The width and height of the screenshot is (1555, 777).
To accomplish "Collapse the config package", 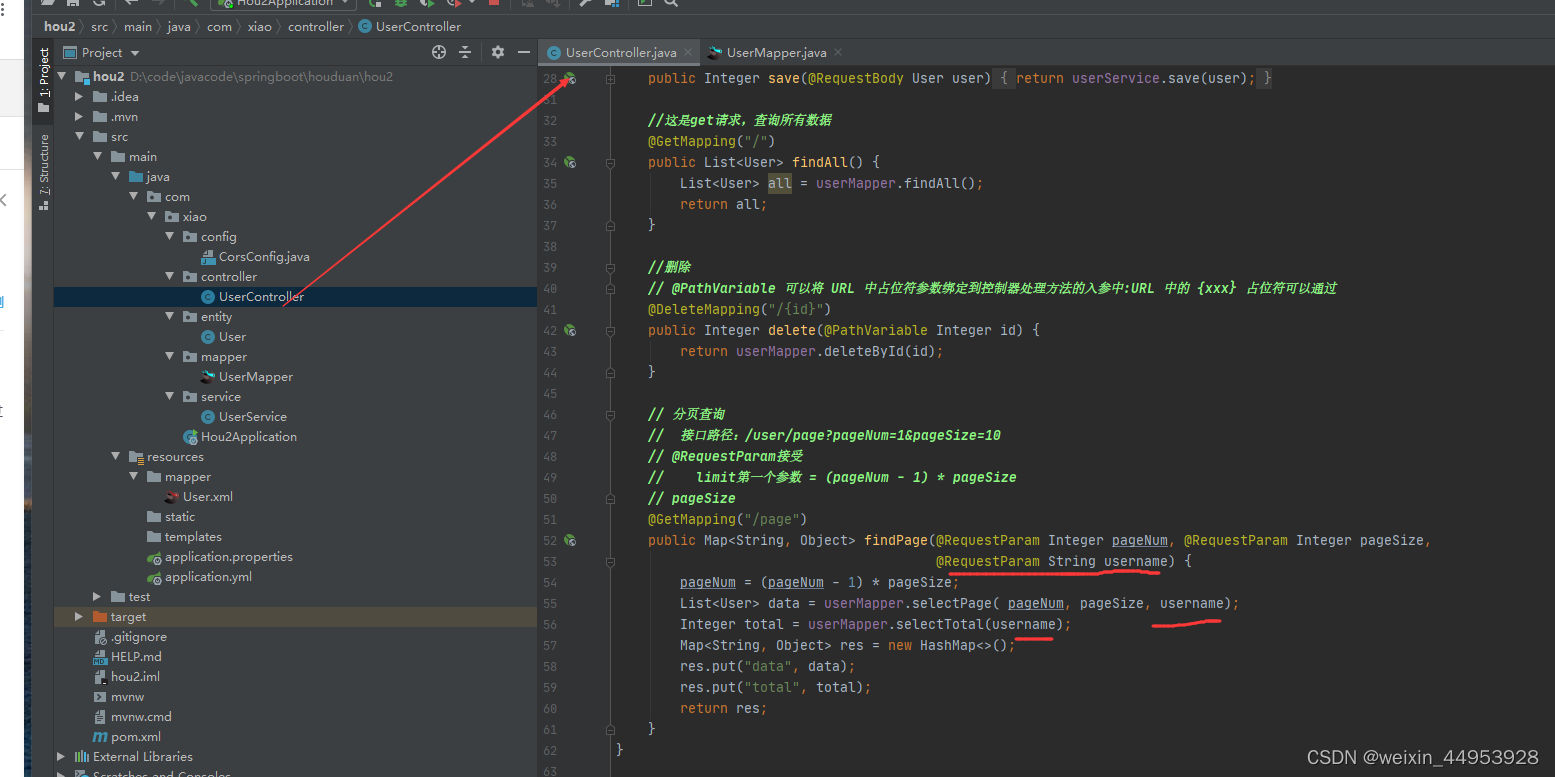I will pos(170,237).
